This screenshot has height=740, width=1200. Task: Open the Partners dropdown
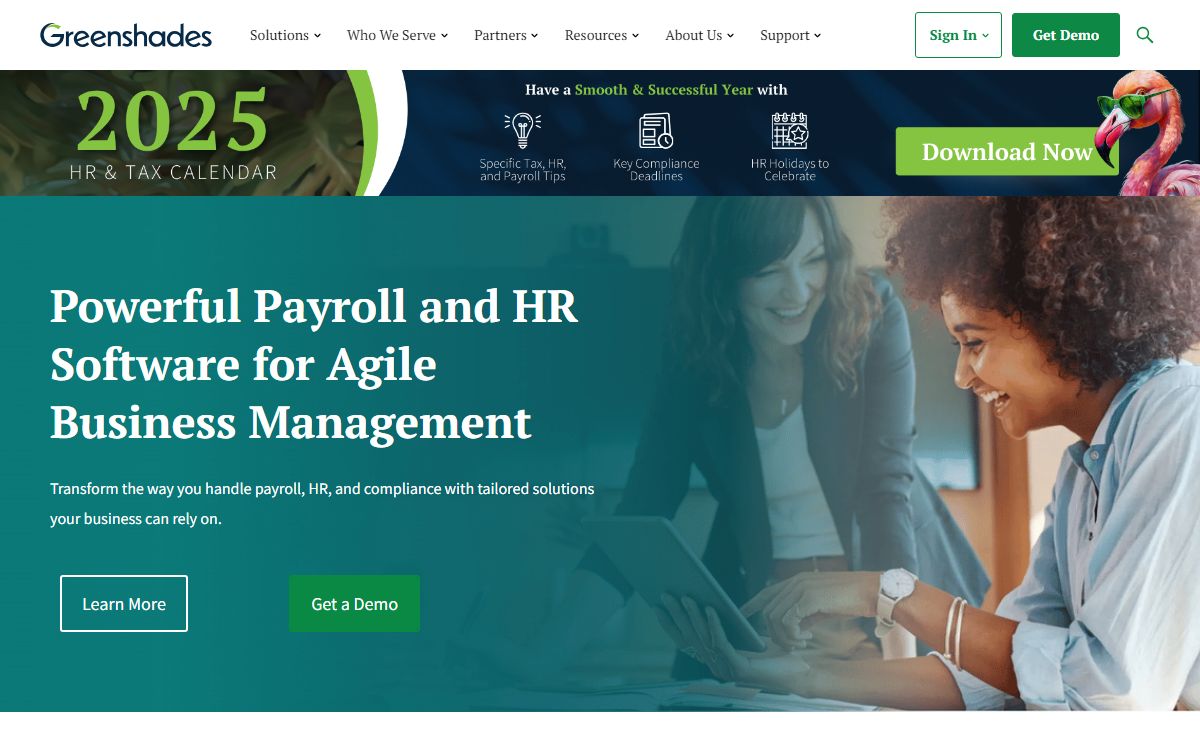tap(506, 35)
